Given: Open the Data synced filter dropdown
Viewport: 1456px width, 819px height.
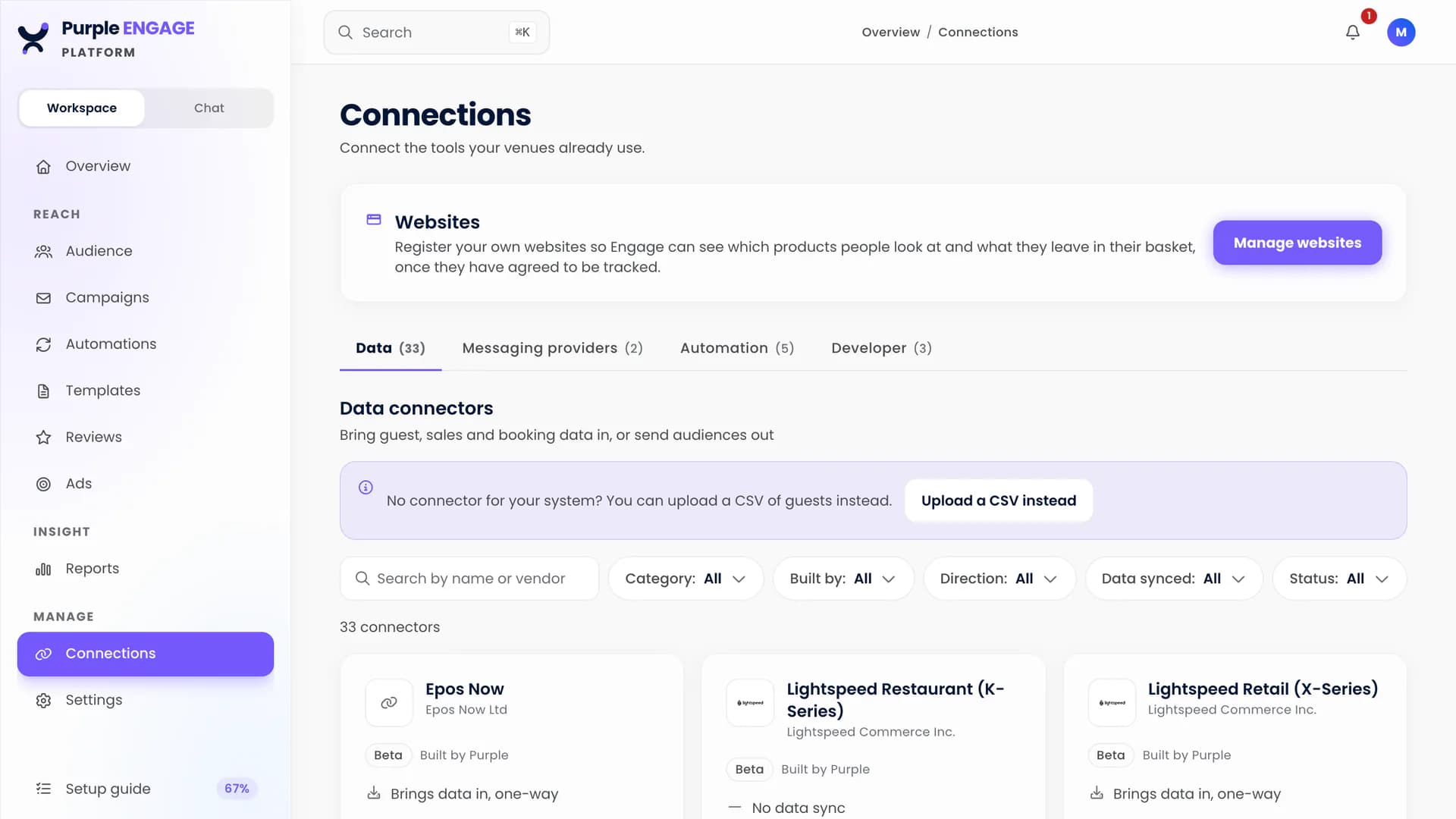Looking at the screenshot, I should 1173,579.
